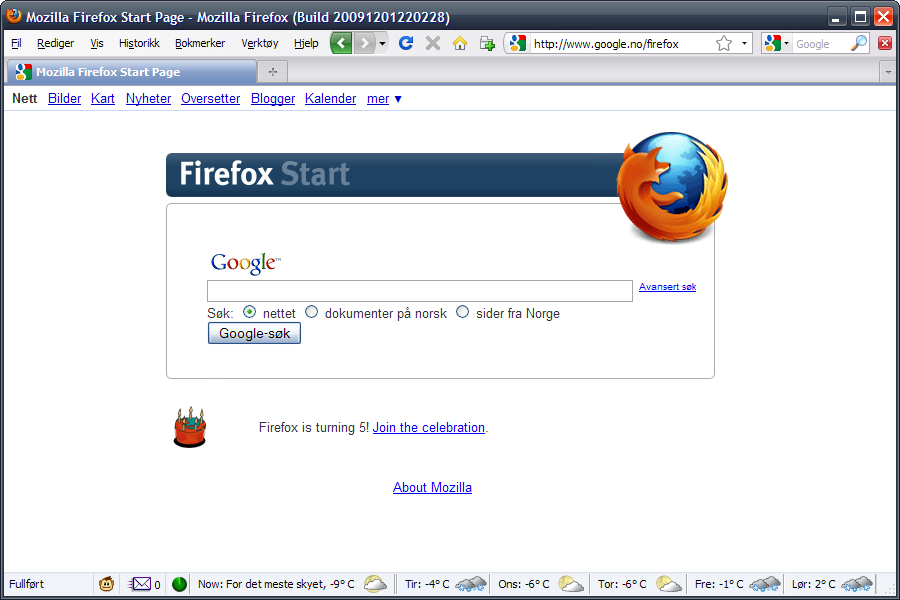The width and height of the screenshot is (900, 600).
Task: Reload the page with the blue refresh icon
Action: (x=406, y=43)
